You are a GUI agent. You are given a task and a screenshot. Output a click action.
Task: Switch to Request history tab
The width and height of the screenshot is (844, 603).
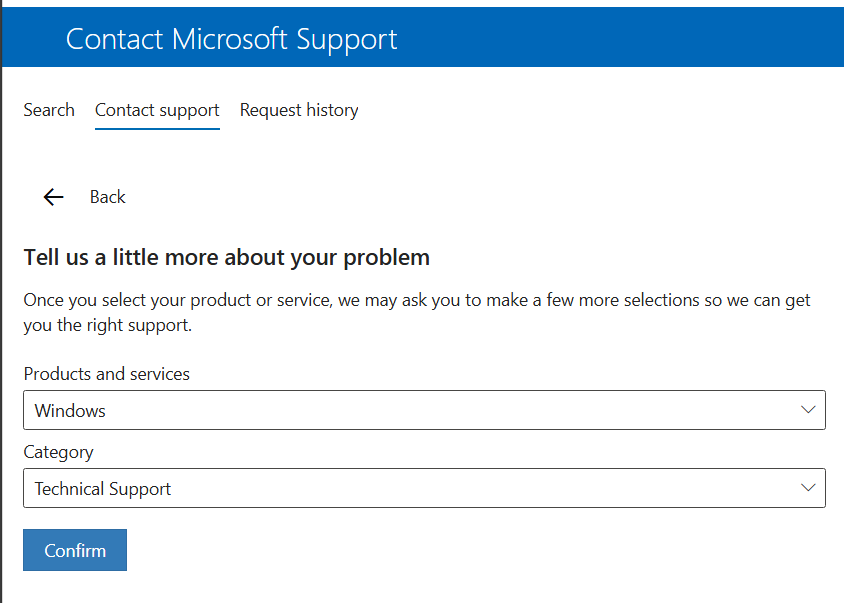click(x=299, y=110)
